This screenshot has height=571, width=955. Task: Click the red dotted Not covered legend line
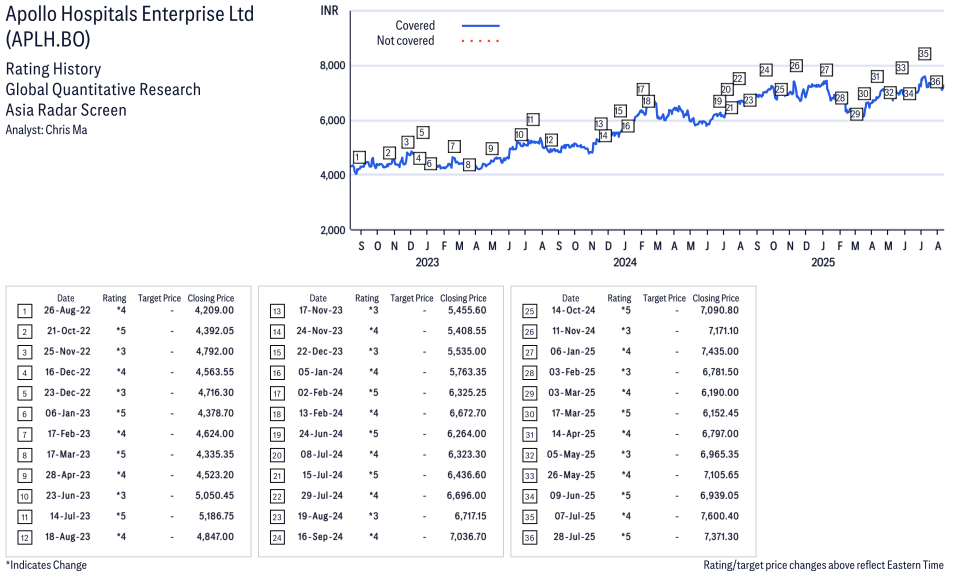[481, 41]
